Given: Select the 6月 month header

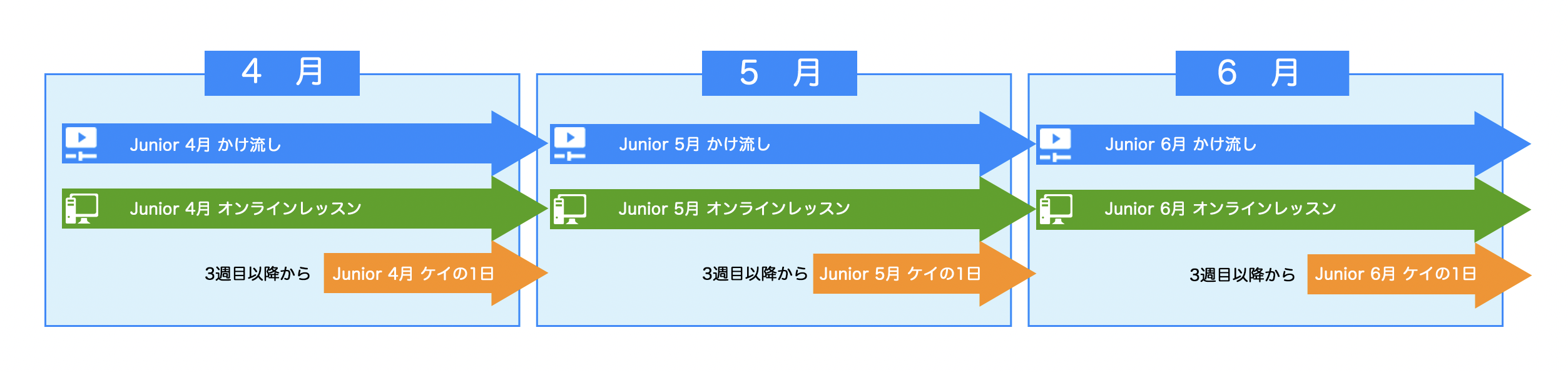Looking at the screenshot, I should tap(1261, 73).
